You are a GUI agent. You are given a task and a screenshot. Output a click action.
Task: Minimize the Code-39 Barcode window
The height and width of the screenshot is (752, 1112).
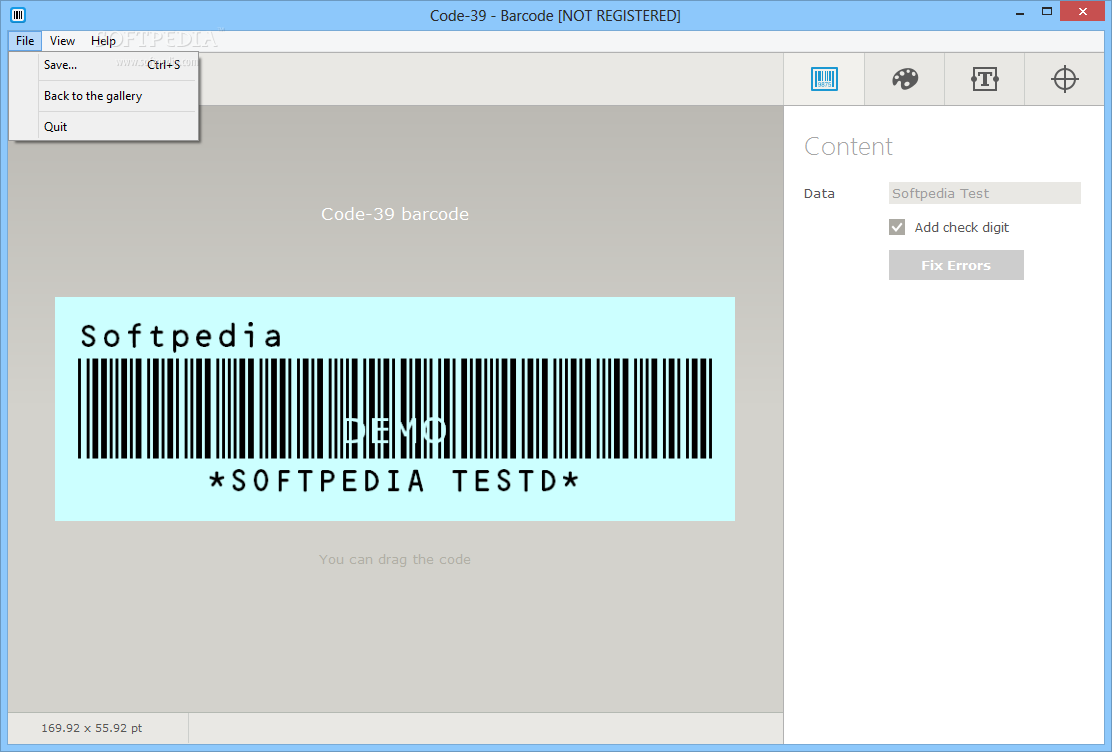[x=1020, y=13]
